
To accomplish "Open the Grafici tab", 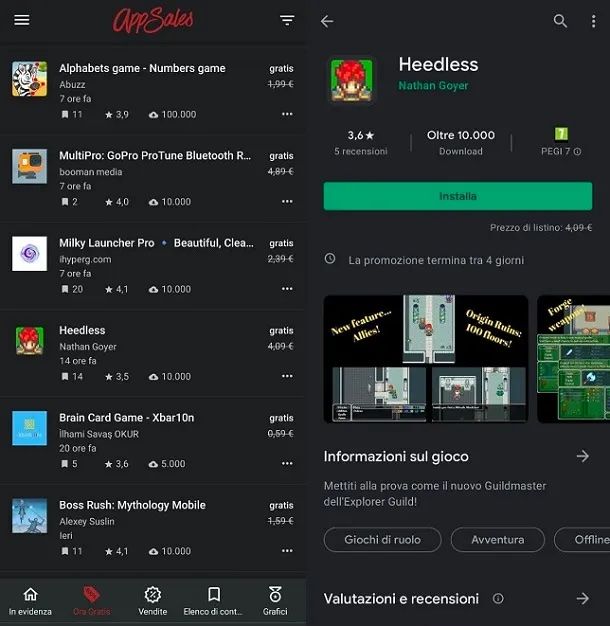I will click(x=275, y=601).
